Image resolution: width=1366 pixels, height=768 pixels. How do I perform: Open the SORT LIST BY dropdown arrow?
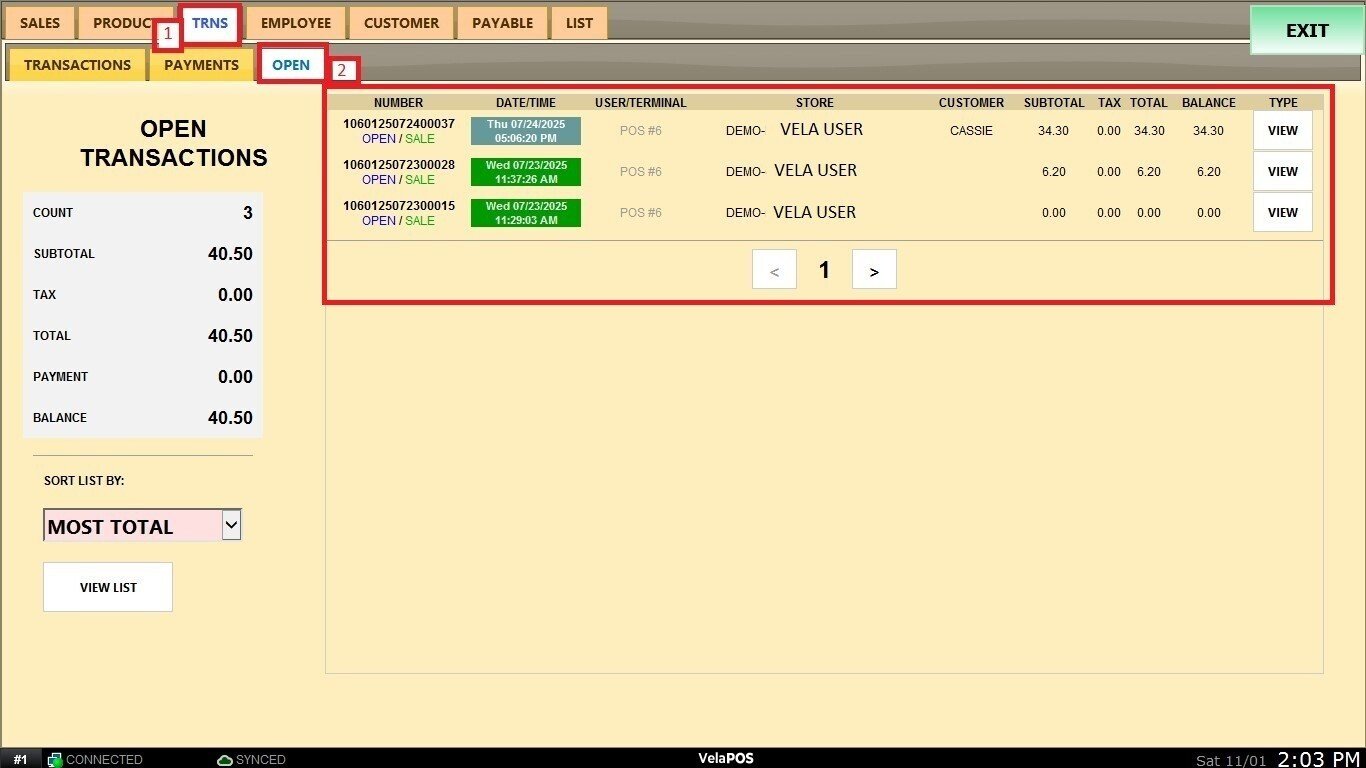231,524
